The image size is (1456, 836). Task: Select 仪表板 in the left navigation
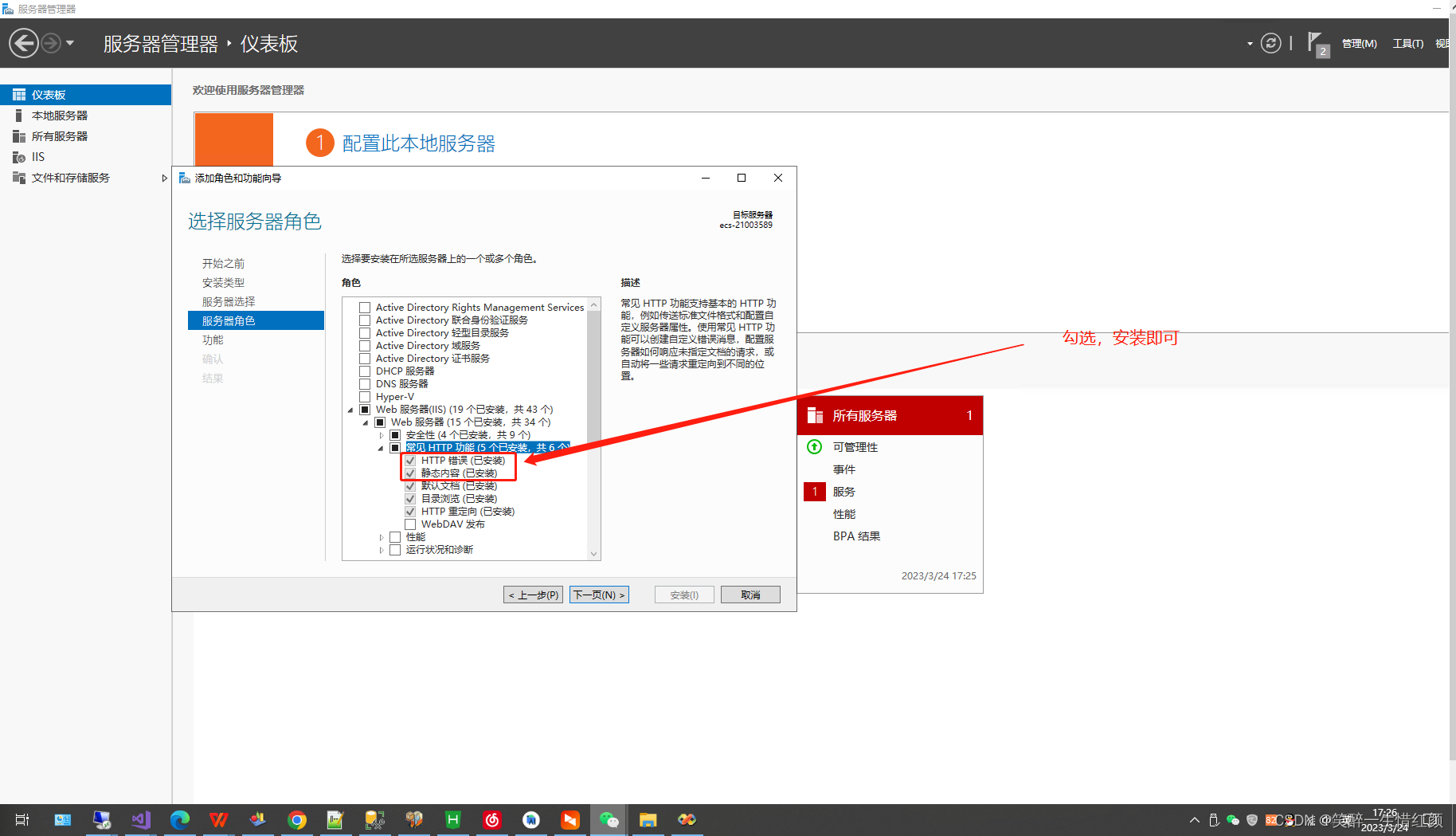click(85, 95)
